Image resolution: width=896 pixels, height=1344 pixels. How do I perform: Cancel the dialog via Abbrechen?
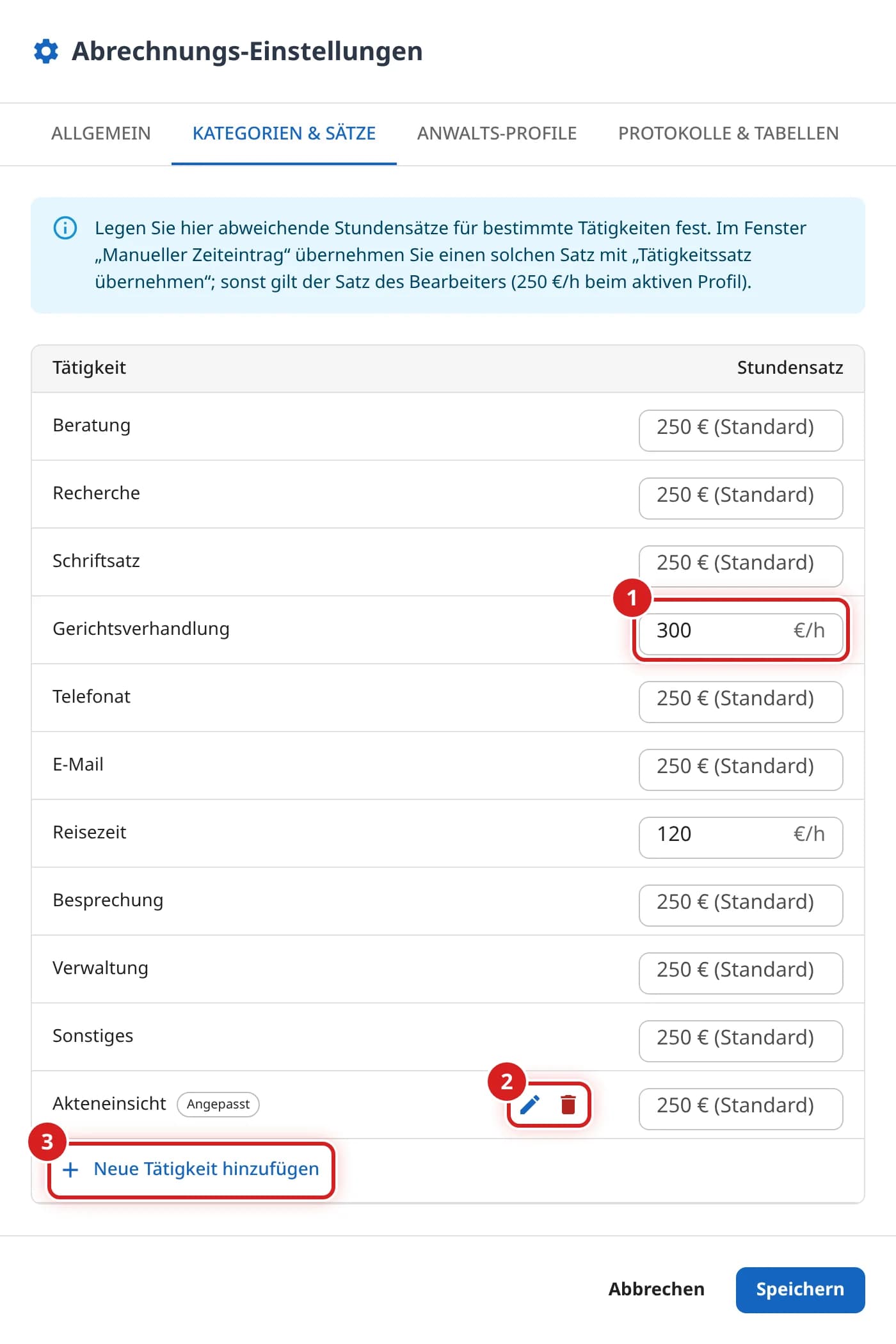[x=656, y=1290]
